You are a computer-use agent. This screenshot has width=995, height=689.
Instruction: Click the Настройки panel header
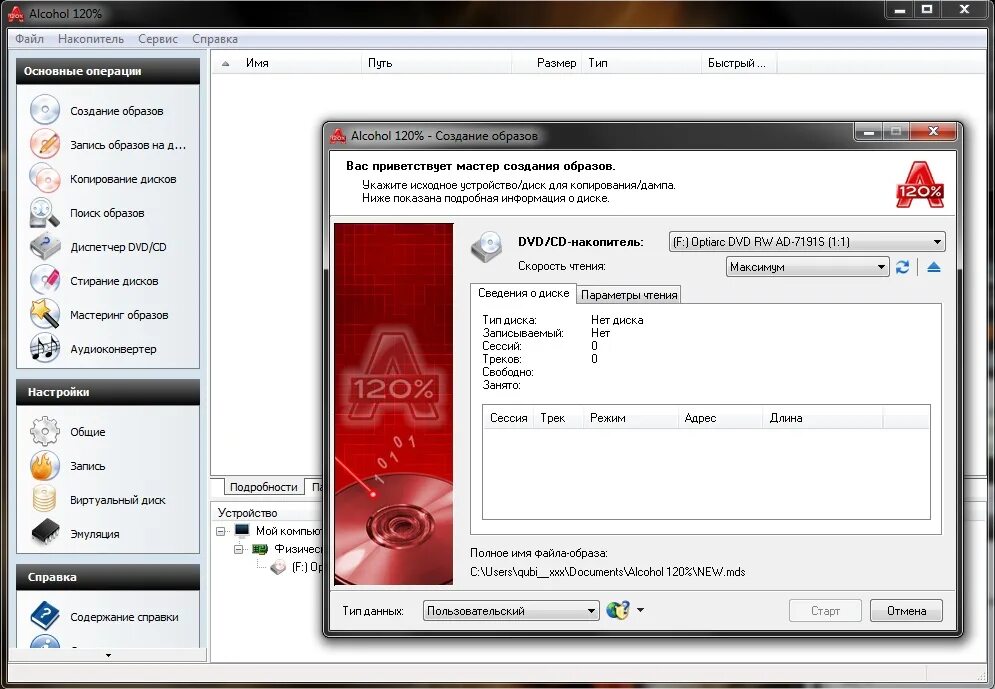click(x=108, y=392)
